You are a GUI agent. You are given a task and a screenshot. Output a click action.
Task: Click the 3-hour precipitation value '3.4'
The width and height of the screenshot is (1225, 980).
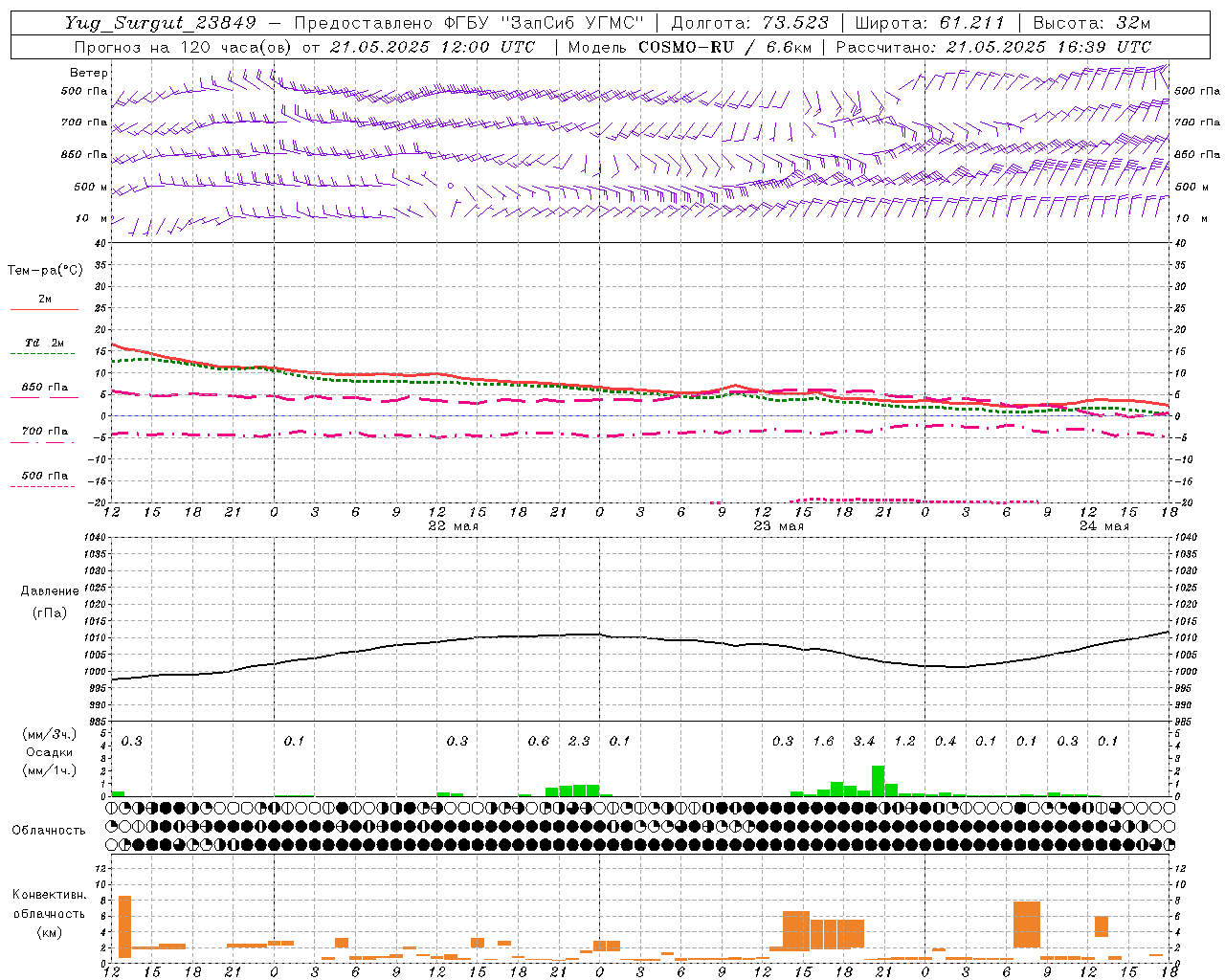(x=864, y=742)
